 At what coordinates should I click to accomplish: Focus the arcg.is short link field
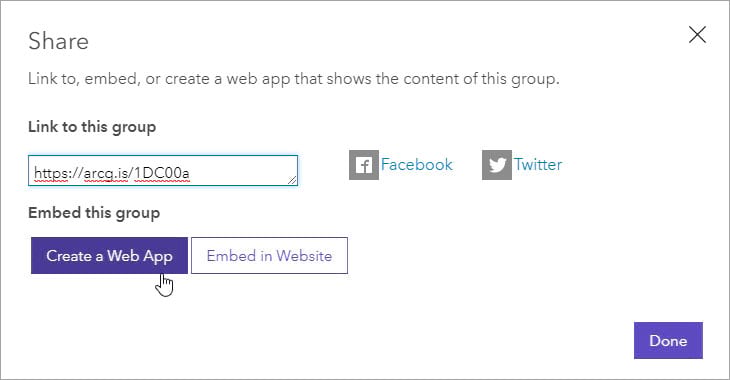point(163,170)
